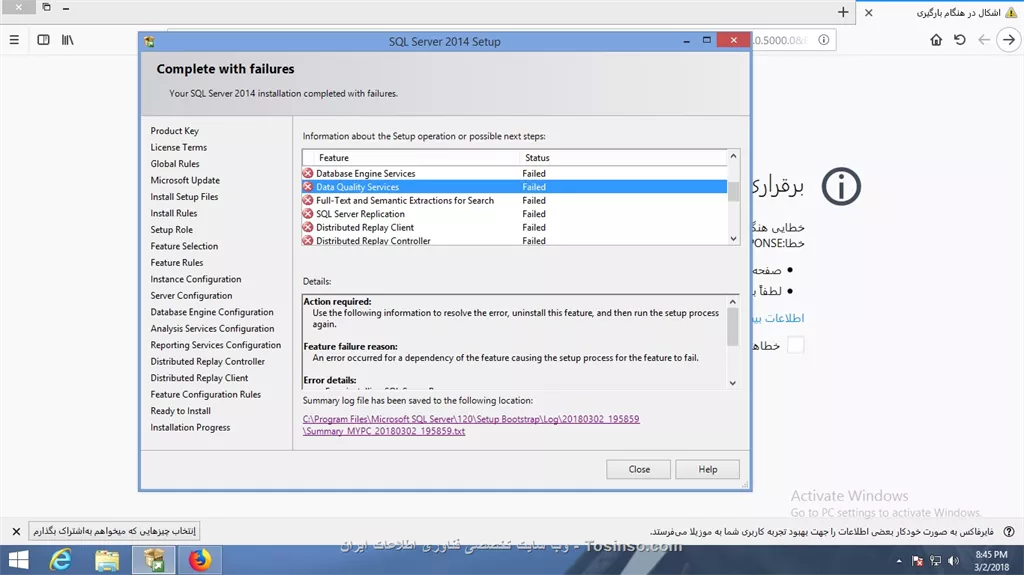Click Server Configuration step in sidebar
1024x575 pixels.
click(x=191, y=295)
